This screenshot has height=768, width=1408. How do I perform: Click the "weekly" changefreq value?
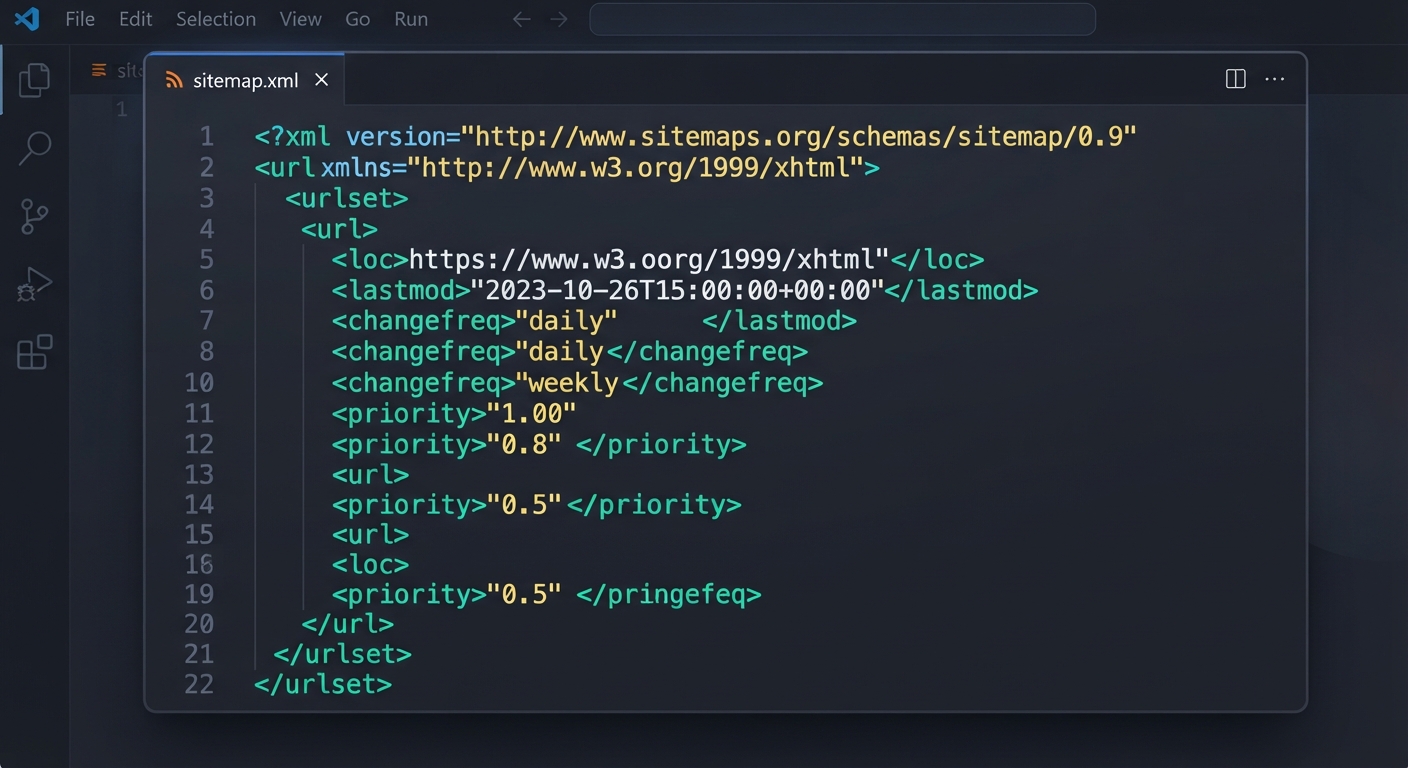pos(567,383)
